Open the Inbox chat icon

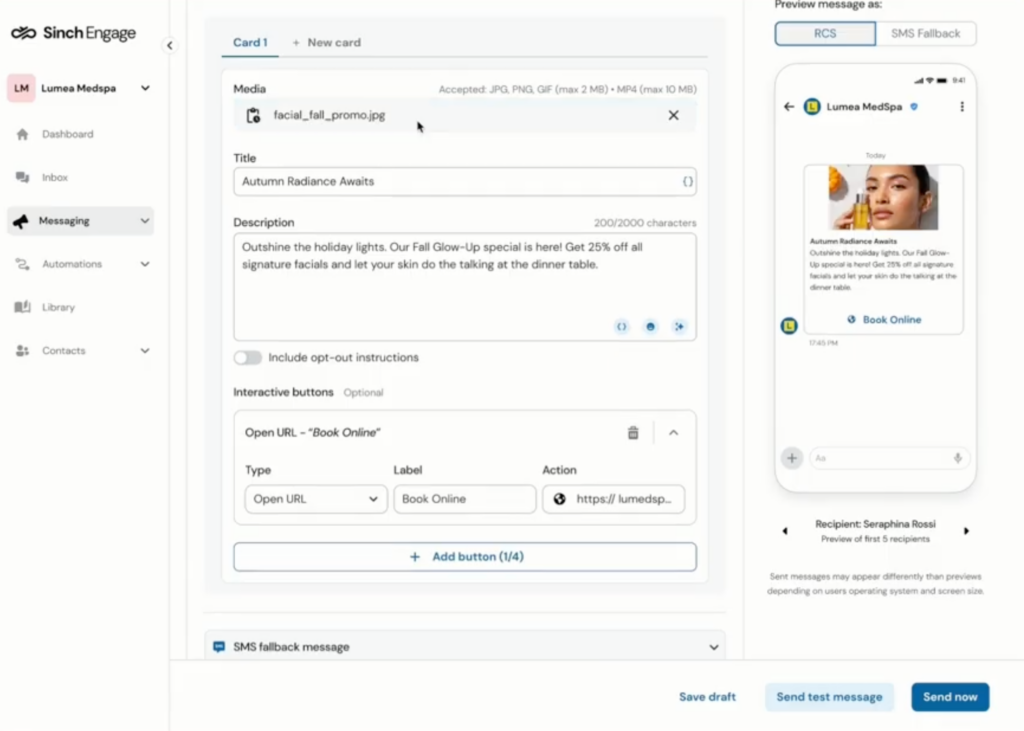22,177
